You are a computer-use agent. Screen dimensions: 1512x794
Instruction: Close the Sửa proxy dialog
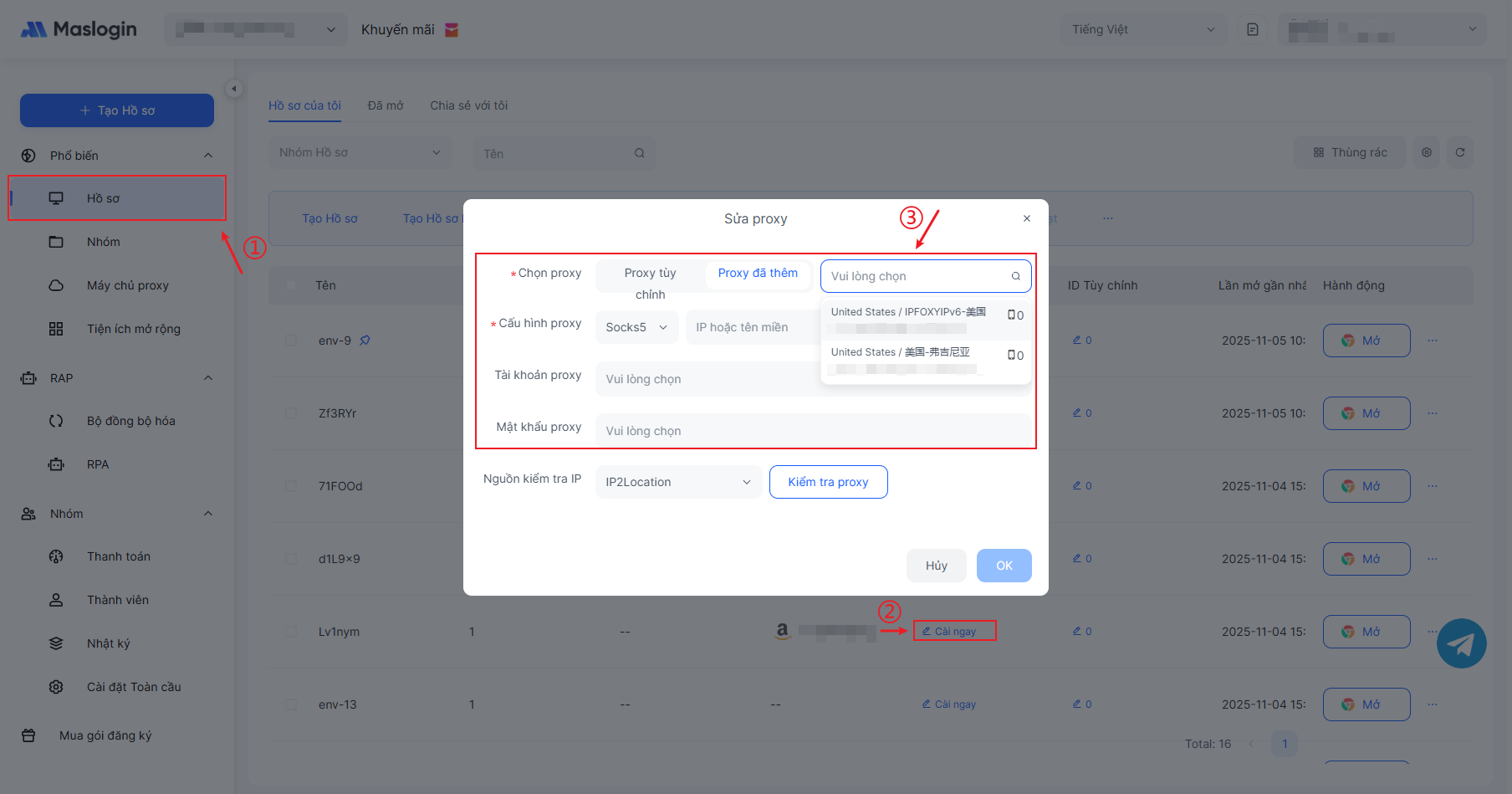(x=1027, y=218)
